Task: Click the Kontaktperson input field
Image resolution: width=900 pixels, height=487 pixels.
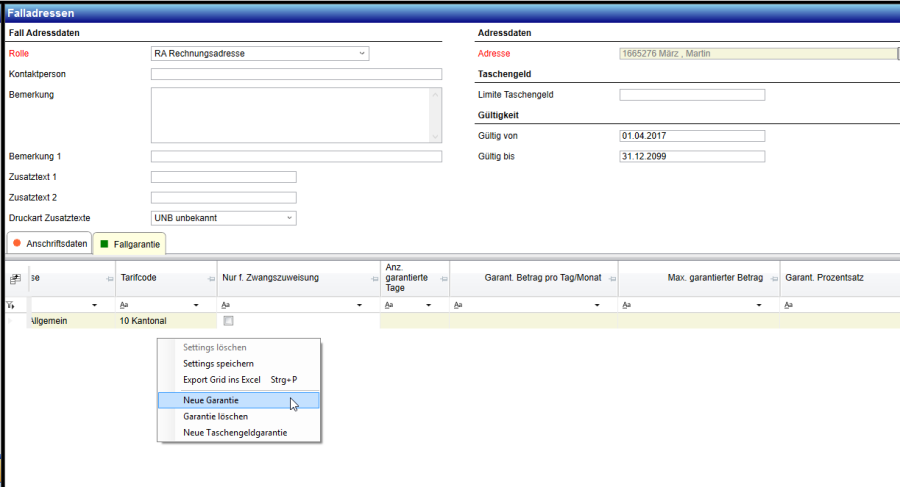Action: coord(296,74)
